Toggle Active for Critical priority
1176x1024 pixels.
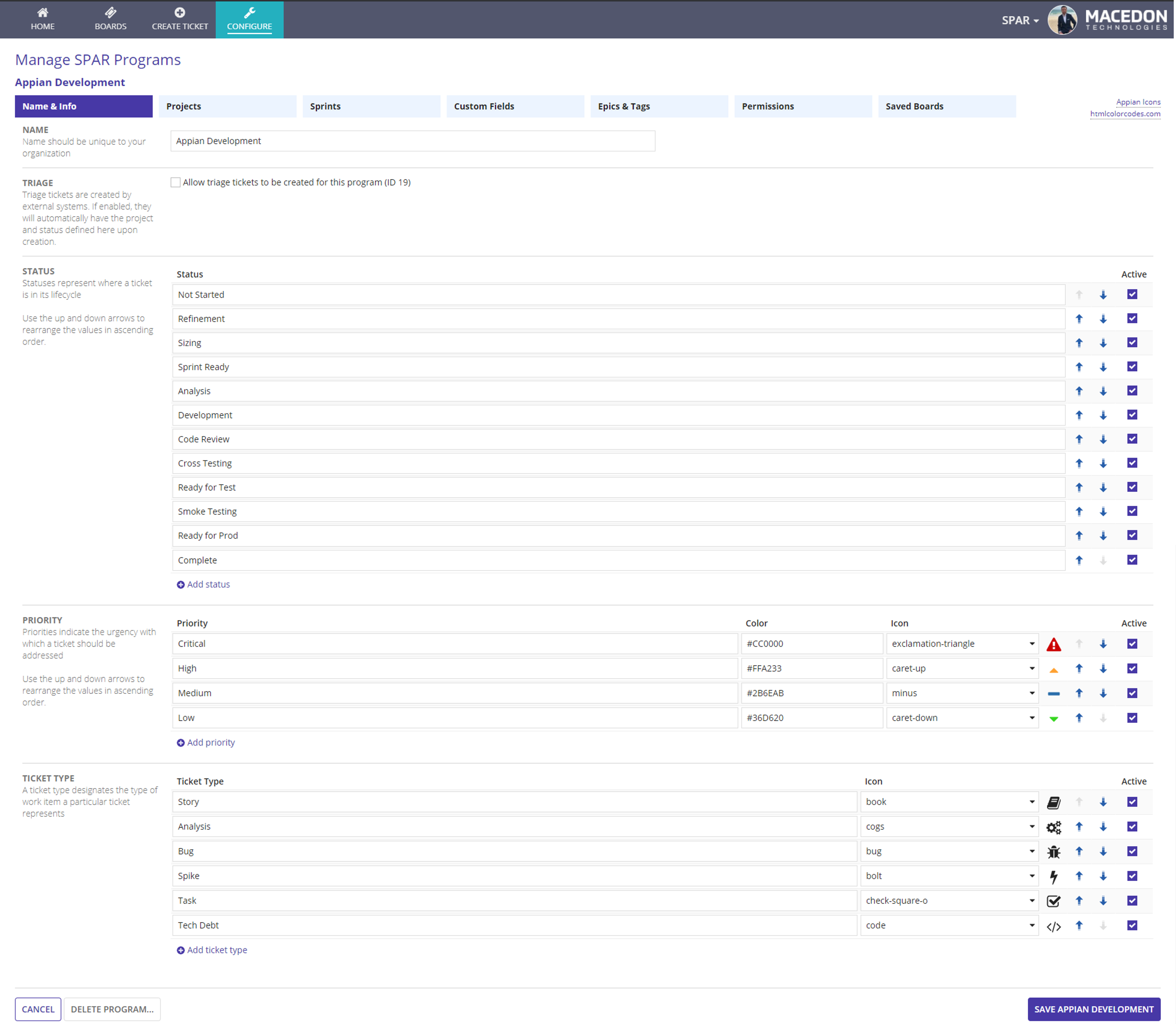pyautogui.click(x=1132, y=643)
